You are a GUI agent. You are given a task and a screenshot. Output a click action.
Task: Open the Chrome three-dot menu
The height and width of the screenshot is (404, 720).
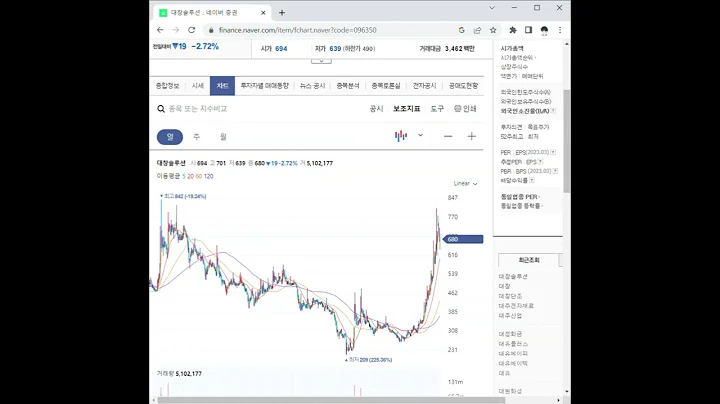(x=560, y=30)
